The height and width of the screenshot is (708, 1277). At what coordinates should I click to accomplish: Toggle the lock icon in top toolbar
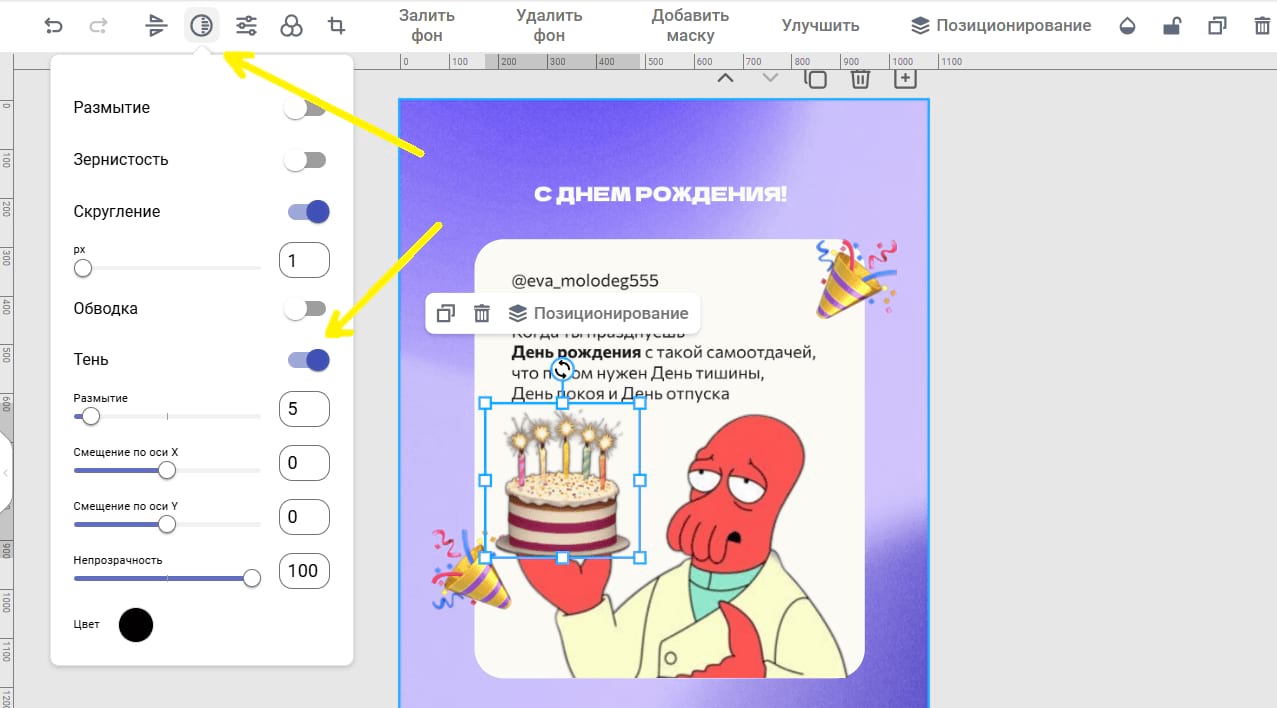(1172, 26)
